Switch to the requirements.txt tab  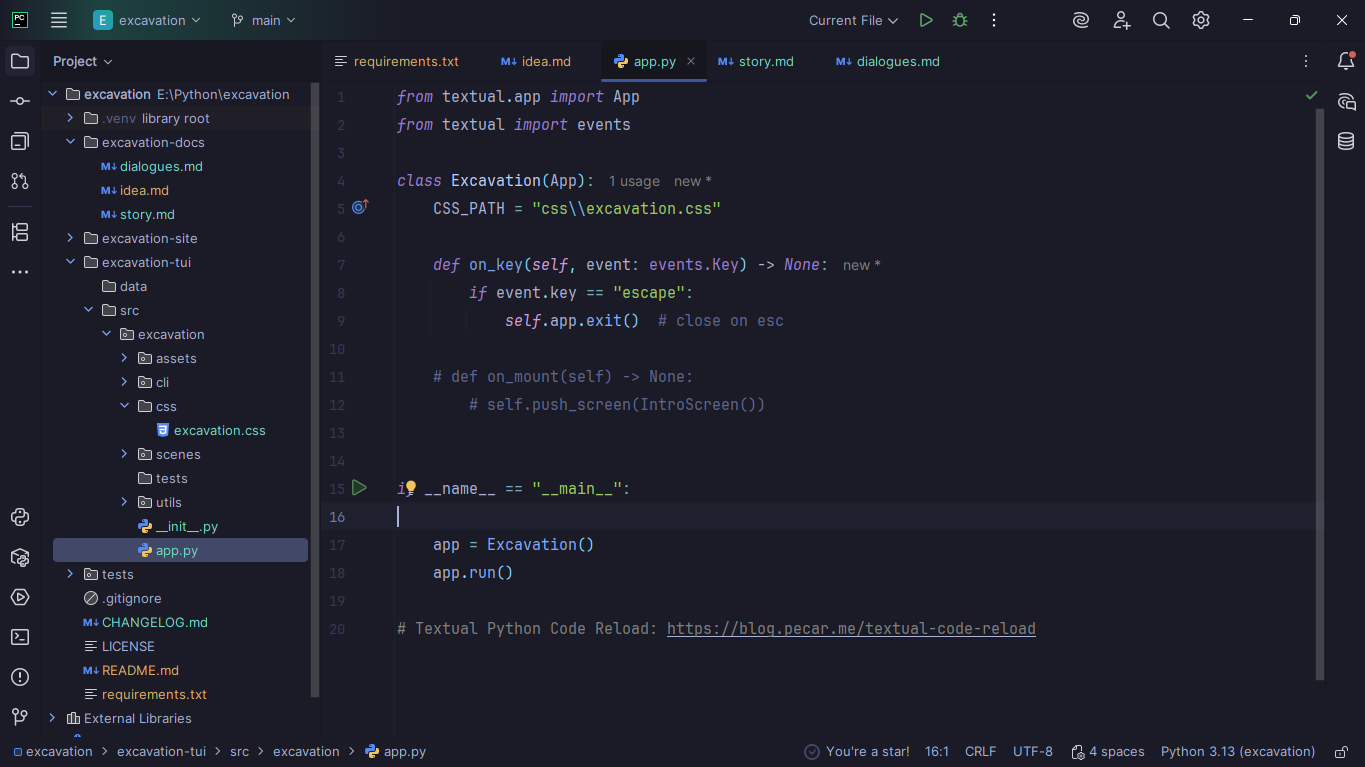[405, 61]
